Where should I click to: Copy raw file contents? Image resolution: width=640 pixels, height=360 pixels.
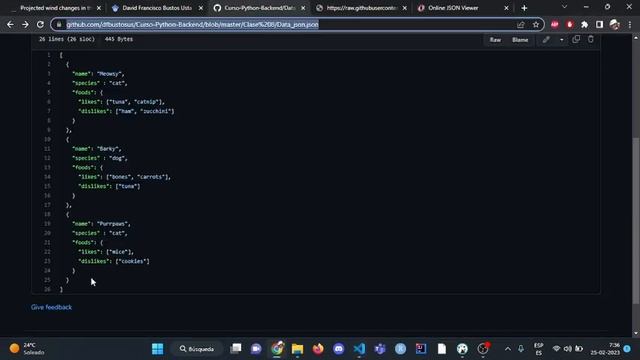coord(576,39)
